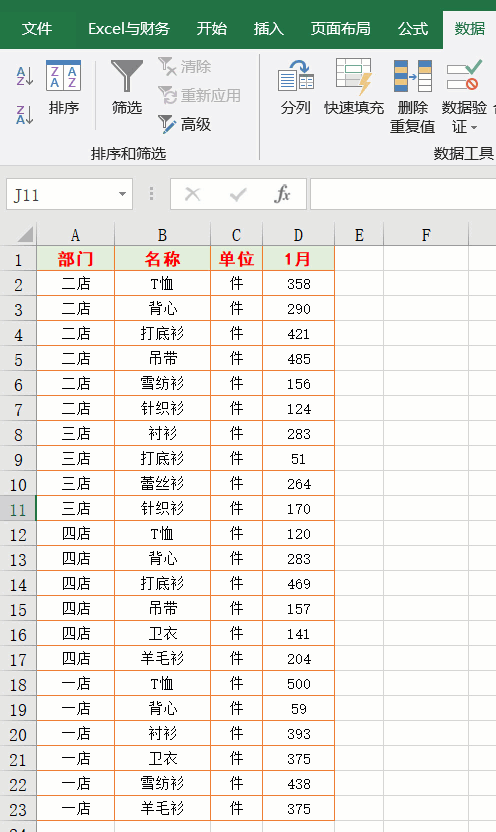Click 卫衣 cell in row 16
This screenshot has width=496, height=832.
(x=162, y=634)
